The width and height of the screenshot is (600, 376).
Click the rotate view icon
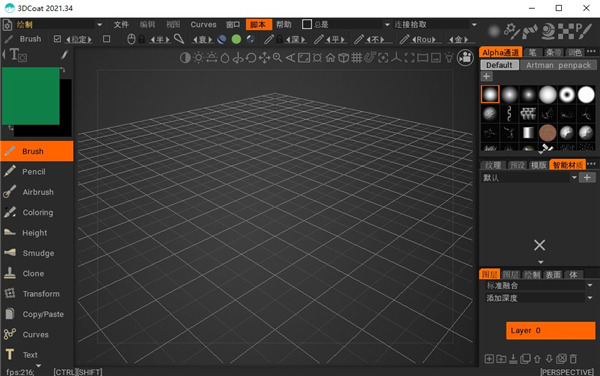pos(251,58)
